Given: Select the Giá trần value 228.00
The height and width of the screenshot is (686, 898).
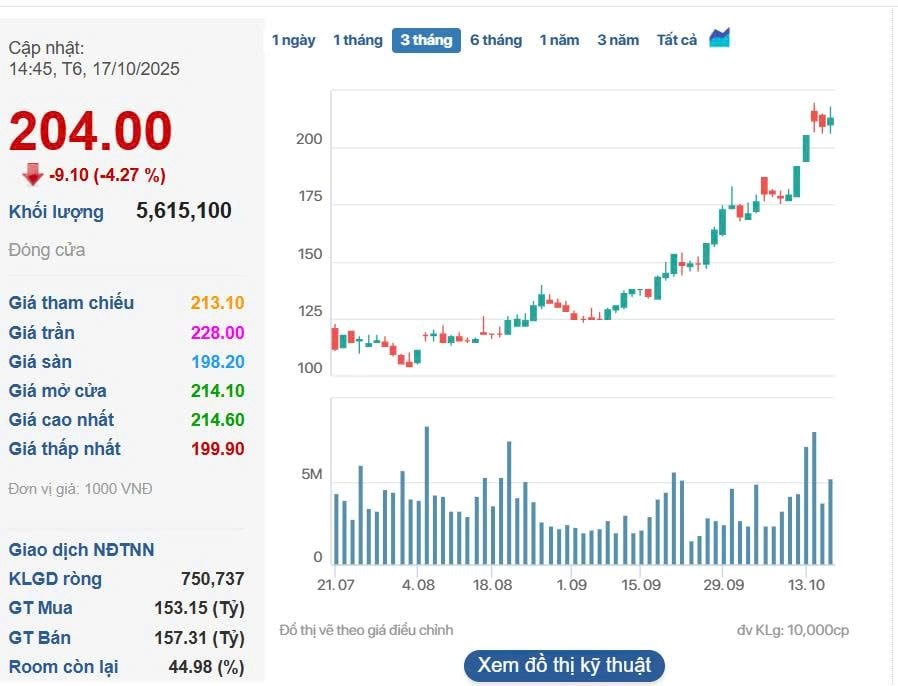Looking at the screenshot, I should [x=217, y=332].
